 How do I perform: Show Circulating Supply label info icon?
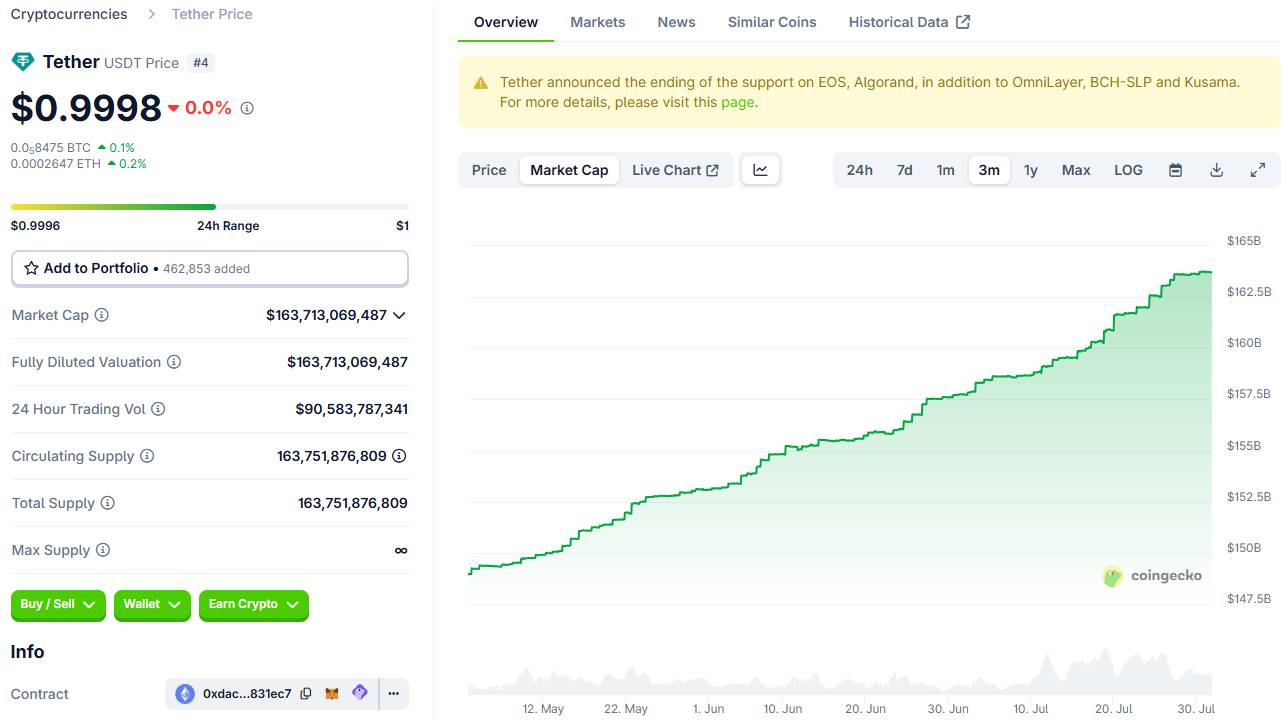tap(147, 456)
